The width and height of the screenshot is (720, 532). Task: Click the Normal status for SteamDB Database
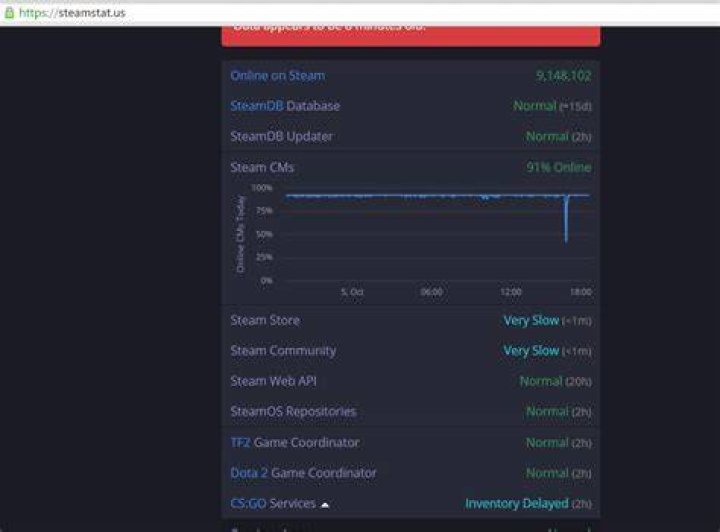(x=535, y=106)
